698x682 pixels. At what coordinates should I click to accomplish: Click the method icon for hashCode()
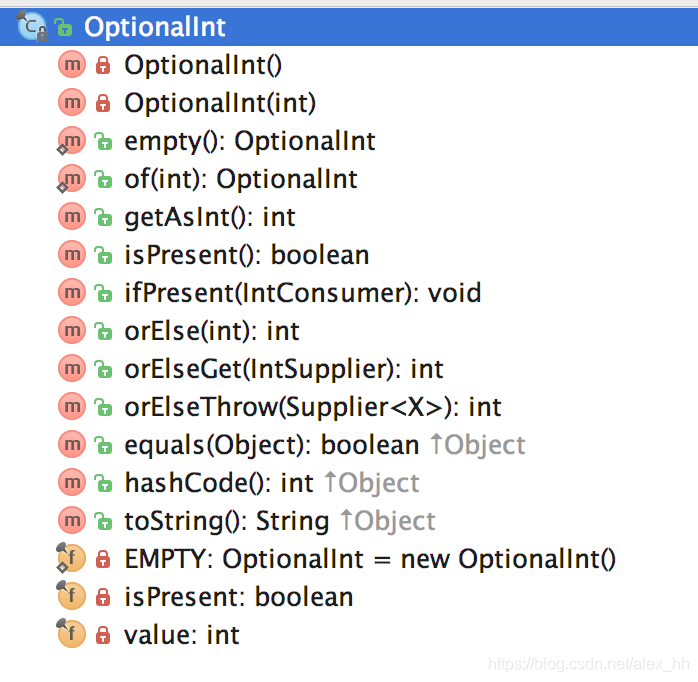point(72,483)
